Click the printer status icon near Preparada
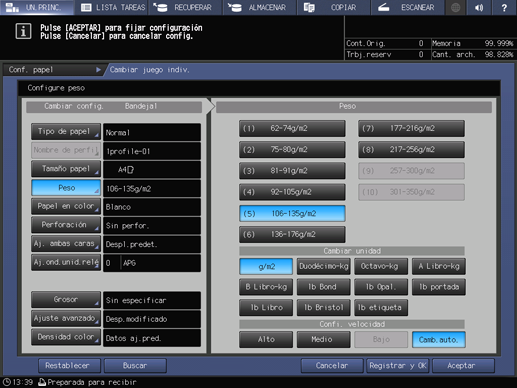 pyautogui.click(x=42, y=382)
